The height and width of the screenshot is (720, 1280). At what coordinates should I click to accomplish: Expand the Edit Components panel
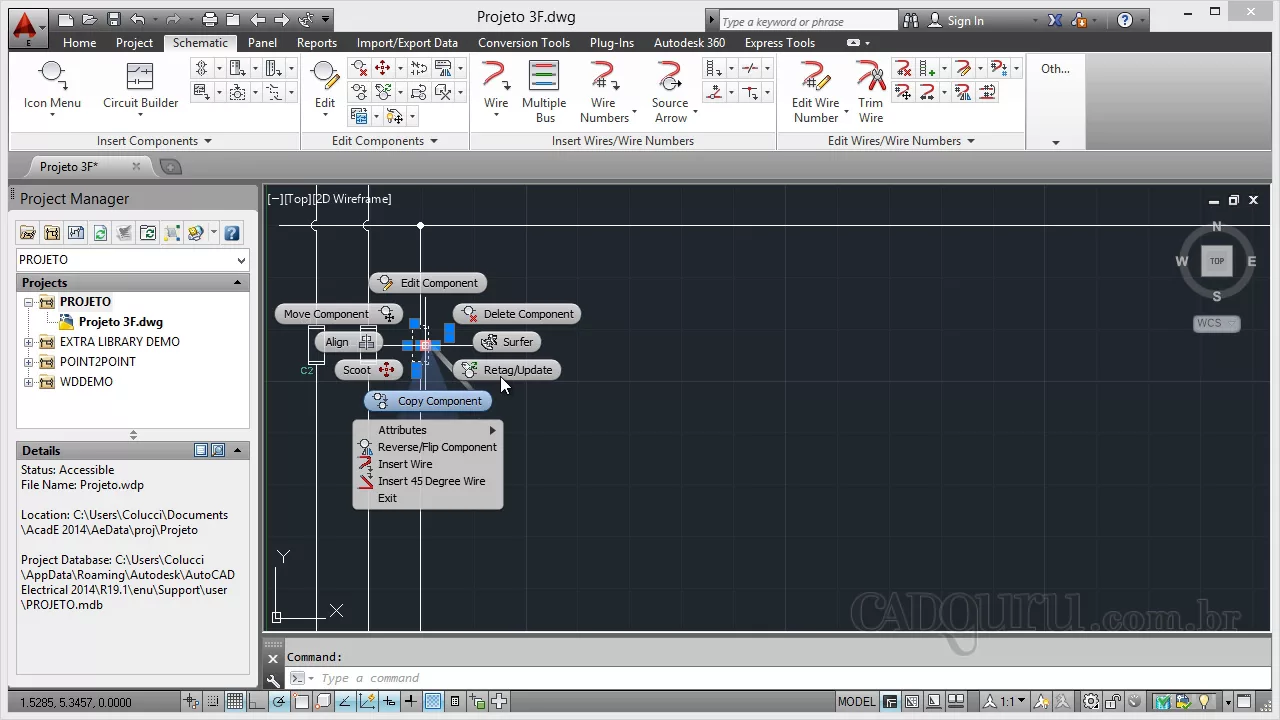point(385,141)
